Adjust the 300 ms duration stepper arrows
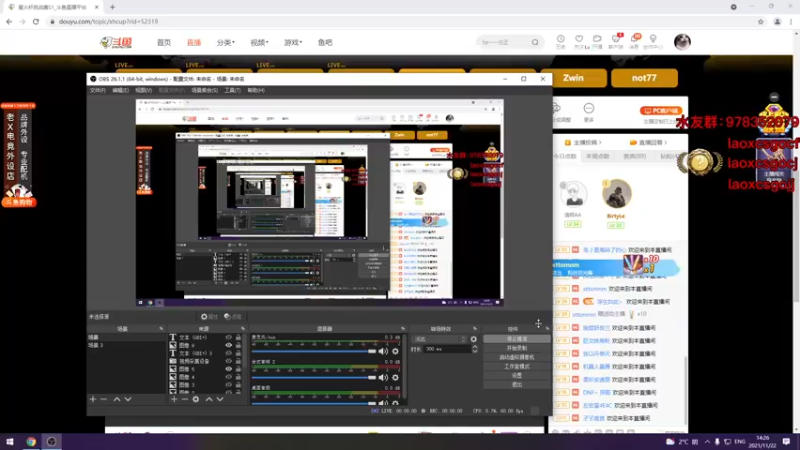This screenshot has height=450, width=800. [x=475, y=349]
